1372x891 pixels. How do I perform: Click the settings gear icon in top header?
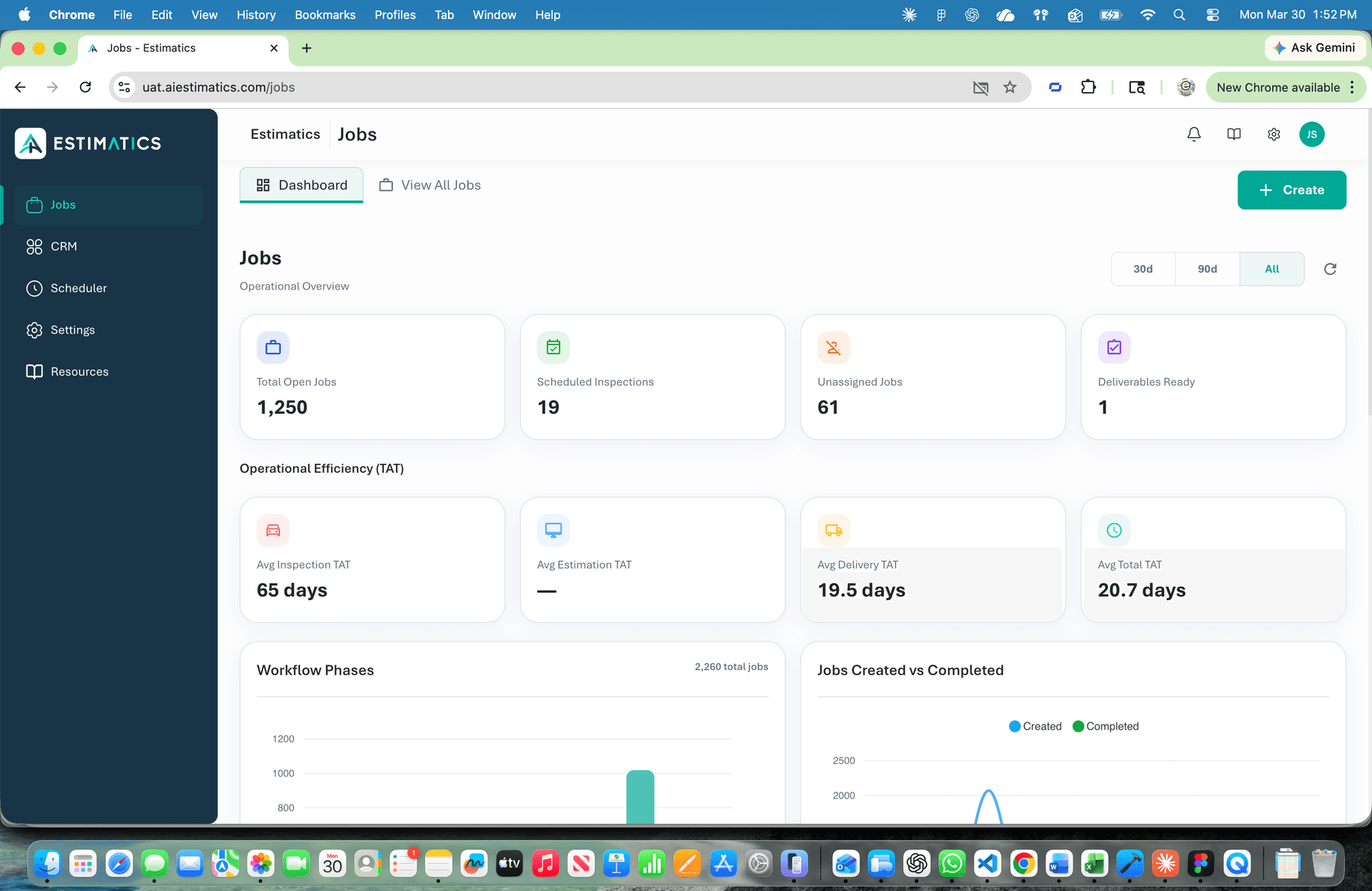tap(1273, 134)
